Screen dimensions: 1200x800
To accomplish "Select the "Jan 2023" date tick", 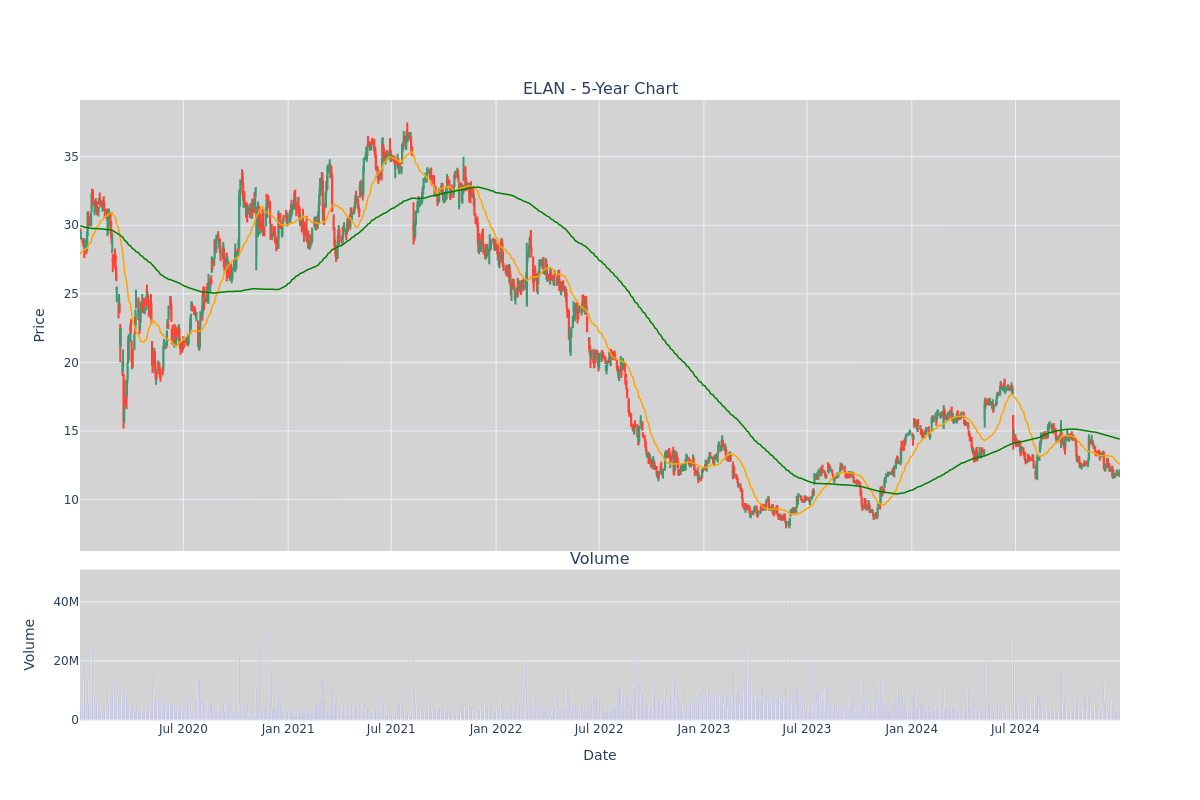I will [x=704, y=729].
